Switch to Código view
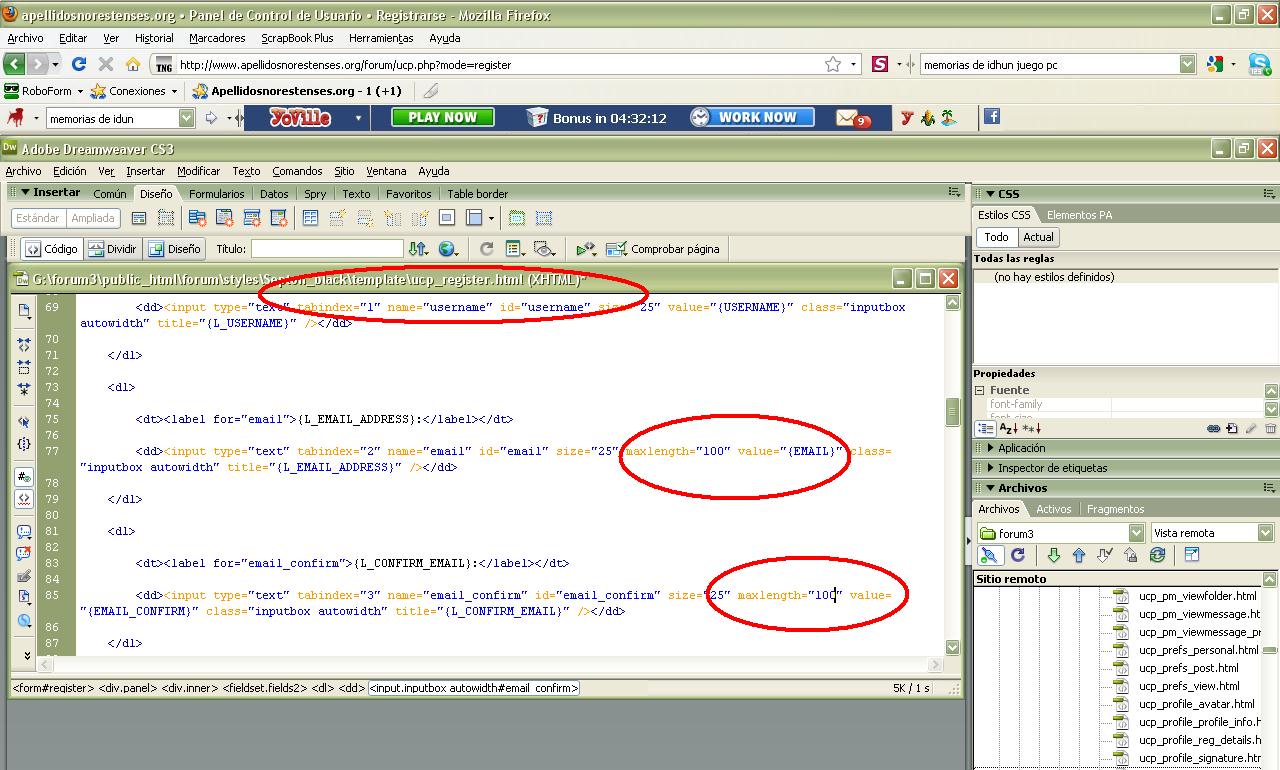This screenshot has height=770, width=1280. coord(51,249)
